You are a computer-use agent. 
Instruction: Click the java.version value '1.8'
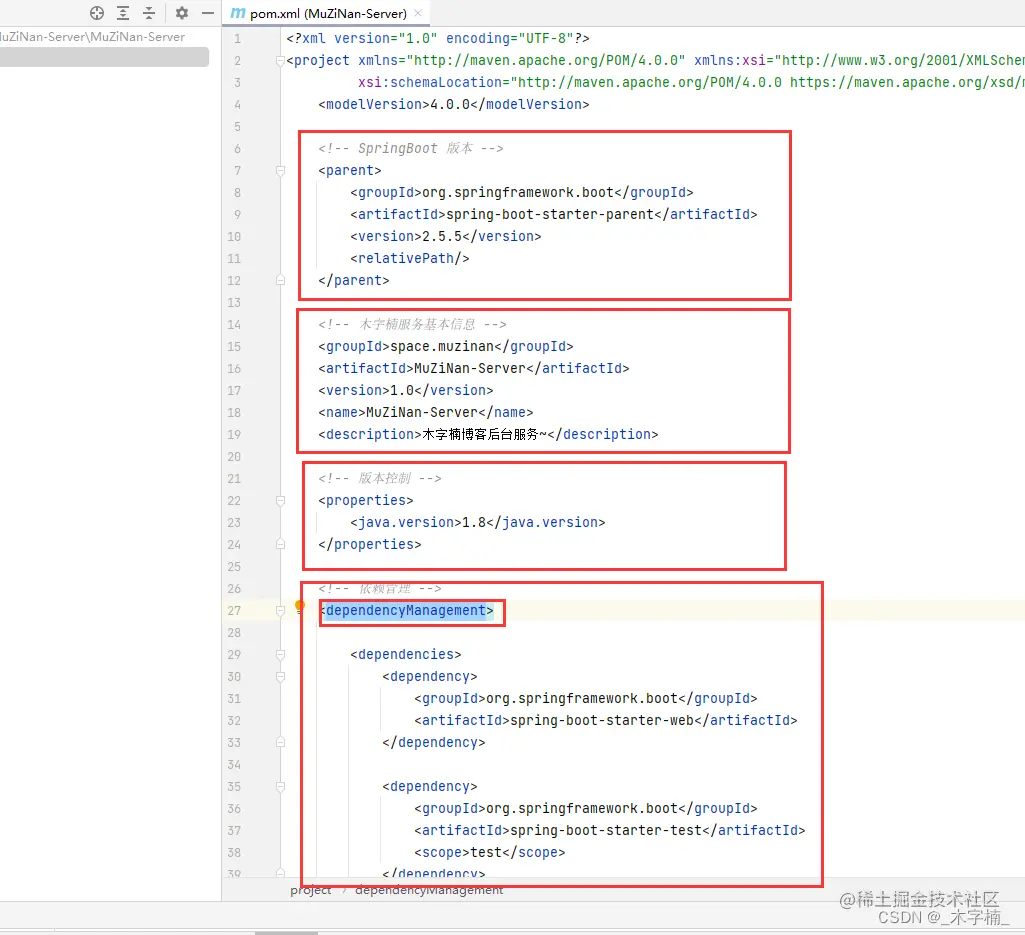[x=474, y=522]
